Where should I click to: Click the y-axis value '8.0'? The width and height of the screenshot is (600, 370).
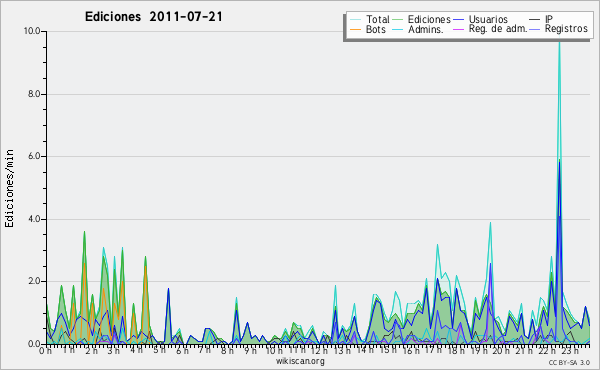click(34, 94)
